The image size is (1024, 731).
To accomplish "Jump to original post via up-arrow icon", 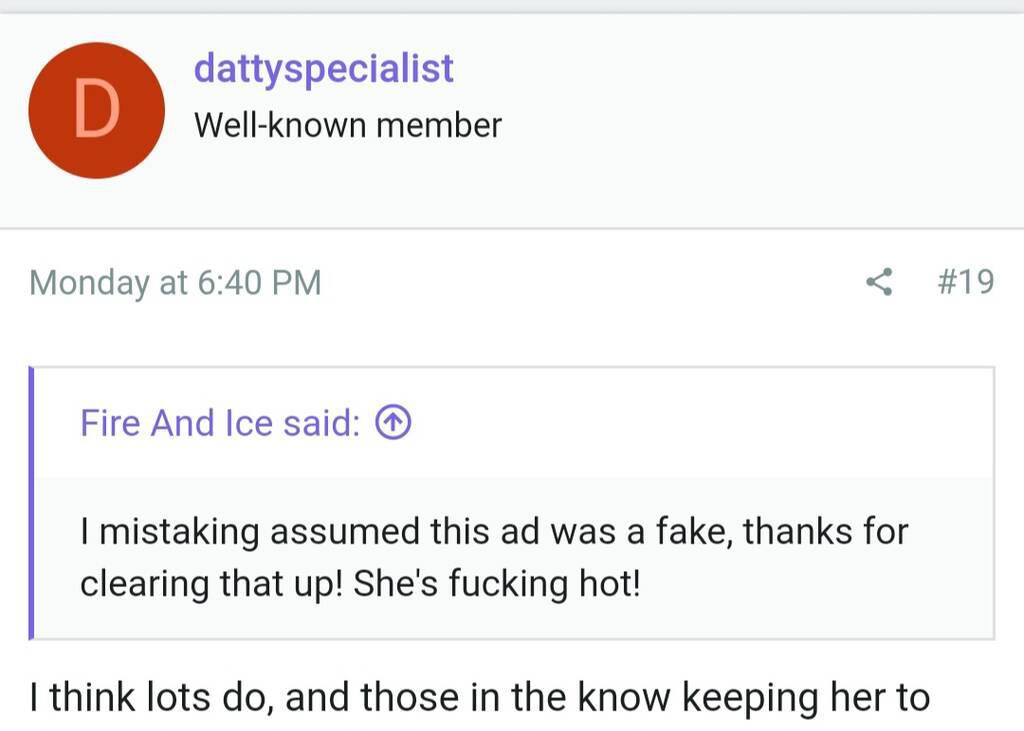I will point(393,424).
